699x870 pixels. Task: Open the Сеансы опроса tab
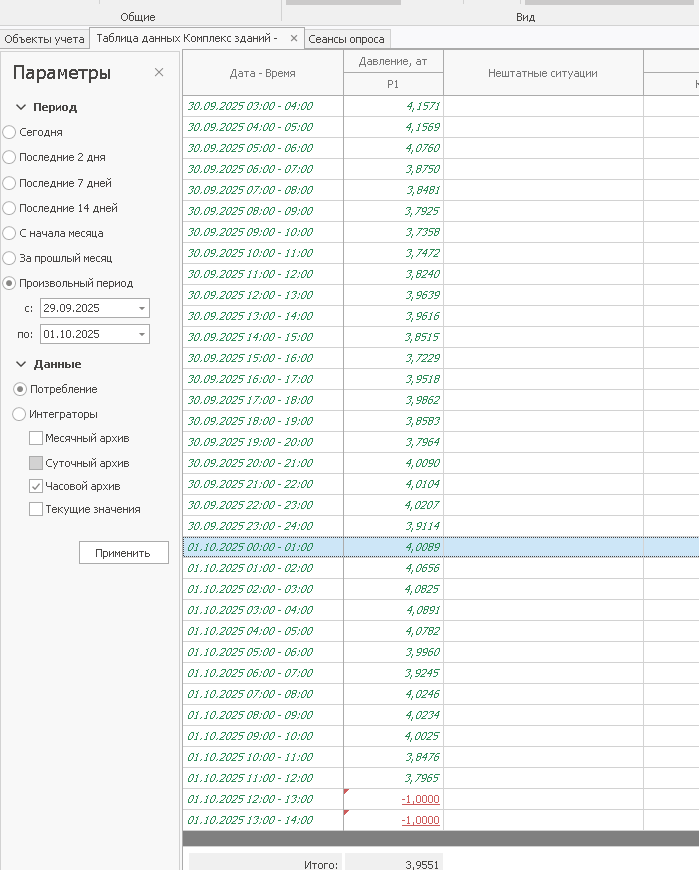(x=347, y=38)
